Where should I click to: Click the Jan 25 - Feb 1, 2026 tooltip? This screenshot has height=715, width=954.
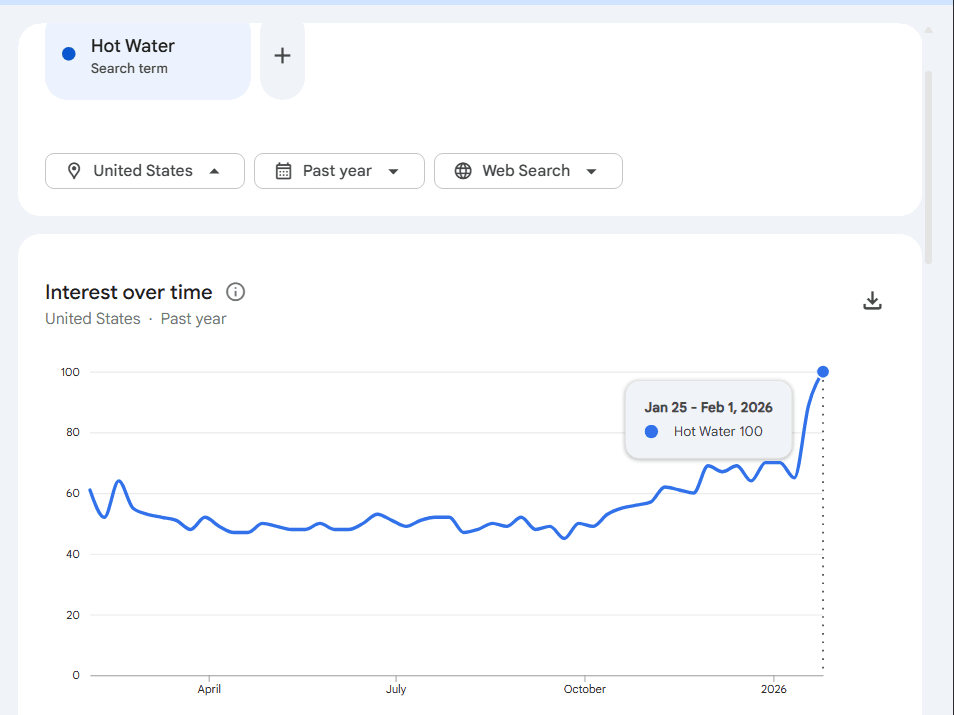click(x=708, y=408)
